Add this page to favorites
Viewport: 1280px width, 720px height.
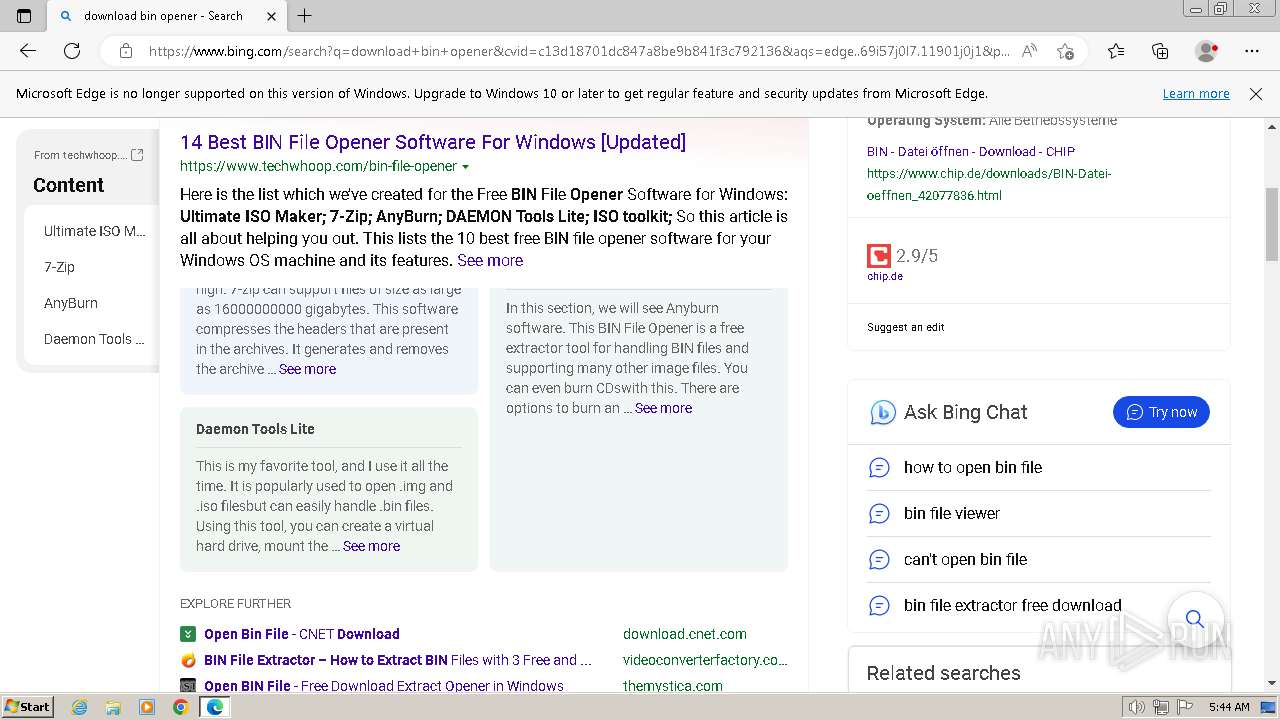(x=1065, y=51)
